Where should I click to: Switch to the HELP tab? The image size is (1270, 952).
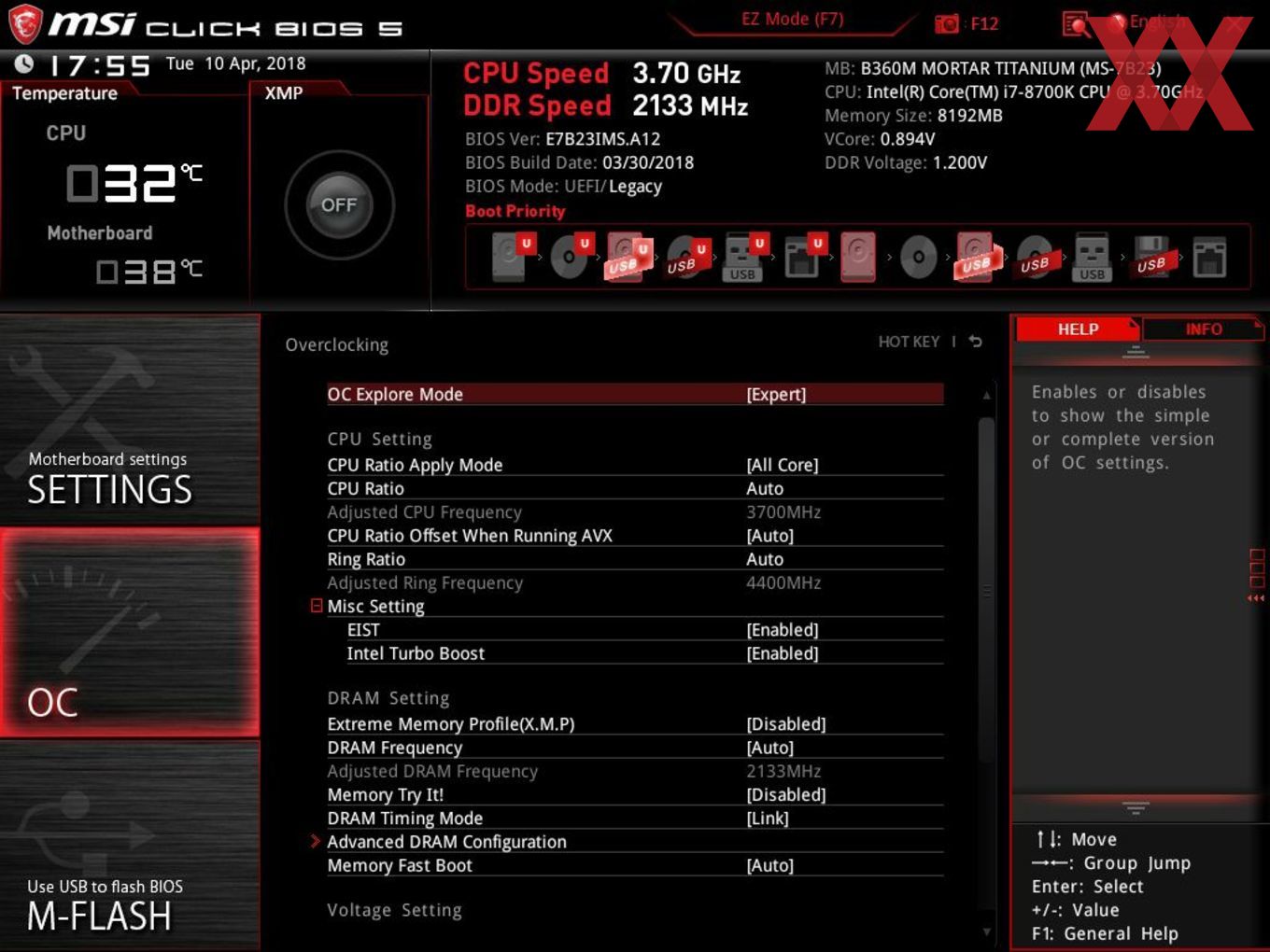(1078, 329)
